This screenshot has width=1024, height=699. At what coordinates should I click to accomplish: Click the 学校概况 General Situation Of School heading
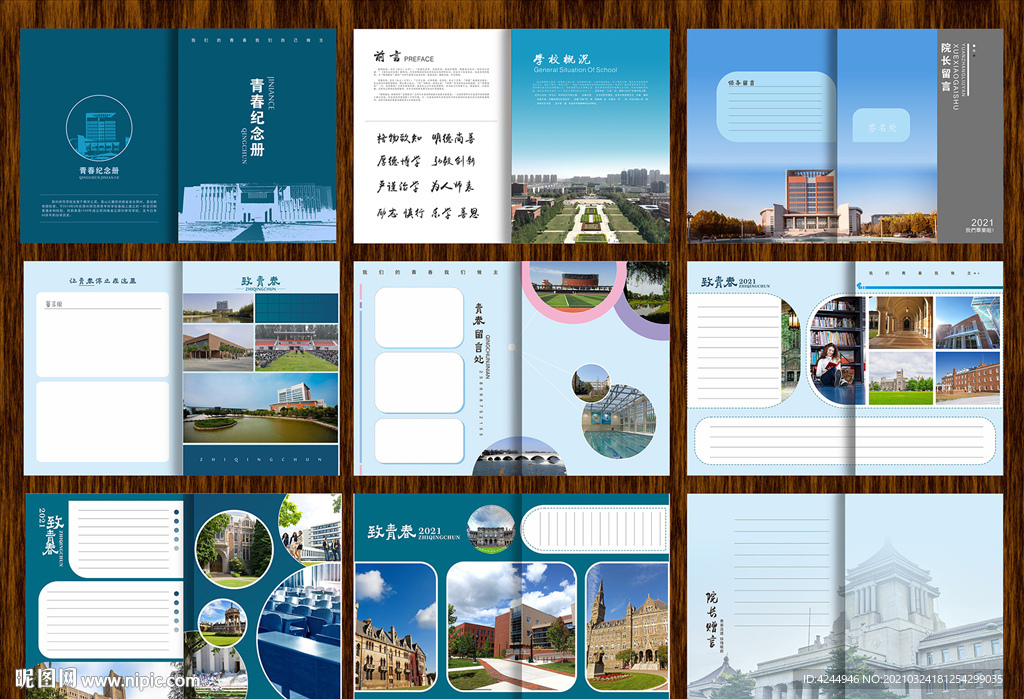click(575, 63)
